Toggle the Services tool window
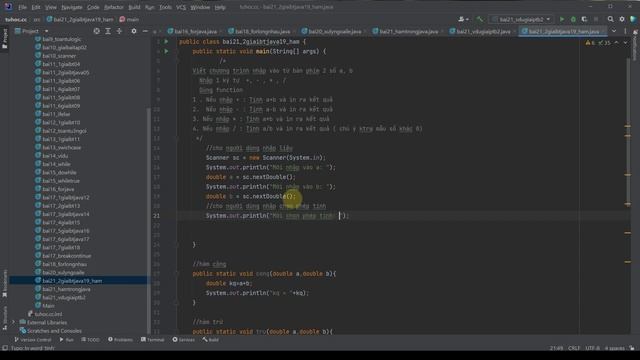Viewport: 640px width, 360px height. click(x=184, y=340)
